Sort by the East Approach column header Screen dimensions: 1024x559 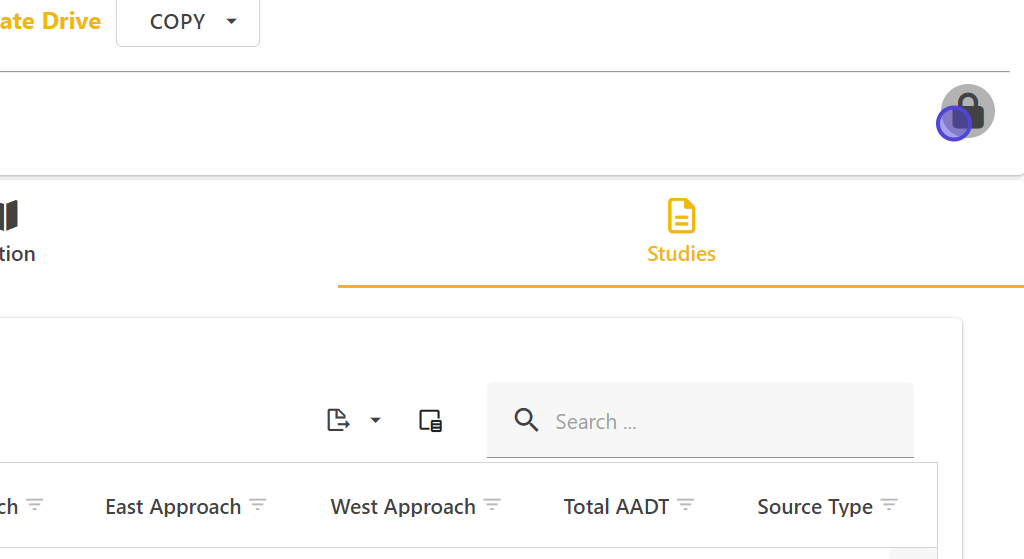[x=173, y=507]
